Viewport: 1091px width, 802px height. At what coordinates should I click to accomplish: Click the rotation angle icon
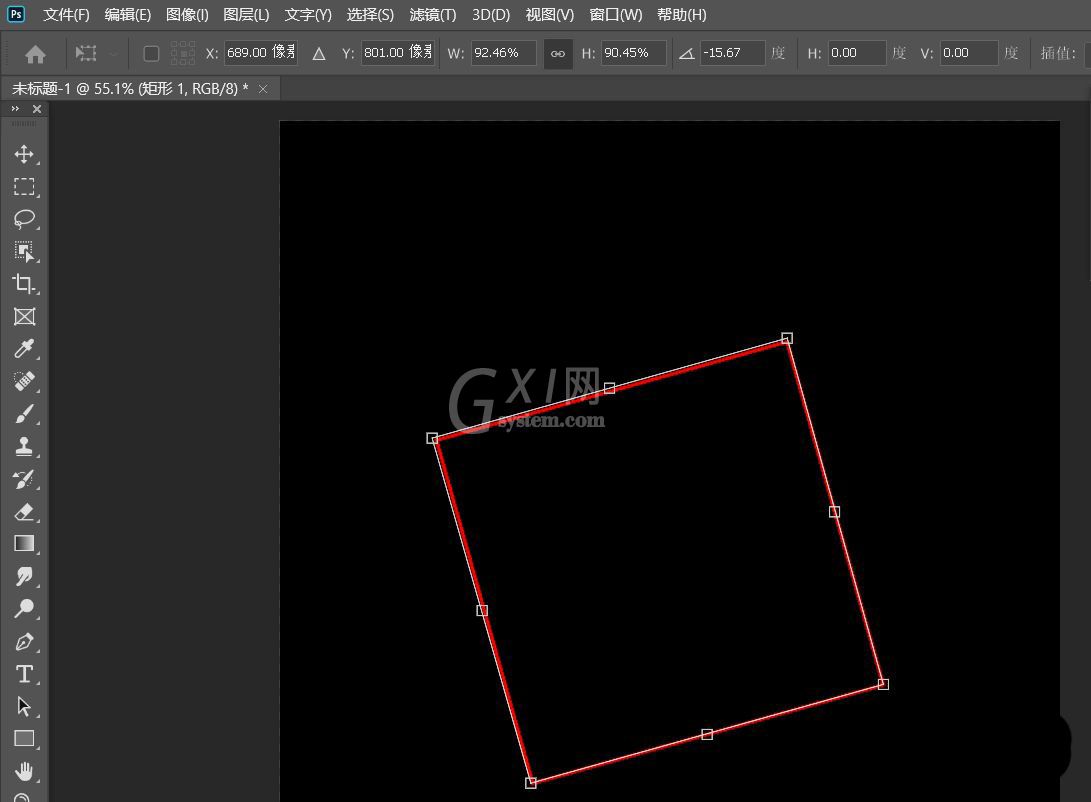687,54
